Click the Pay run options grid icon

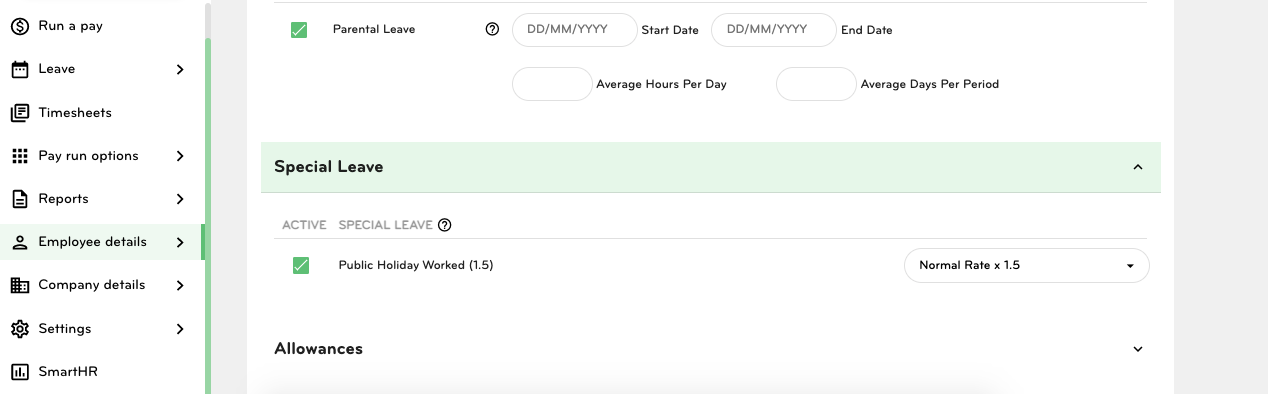point(19,156)
